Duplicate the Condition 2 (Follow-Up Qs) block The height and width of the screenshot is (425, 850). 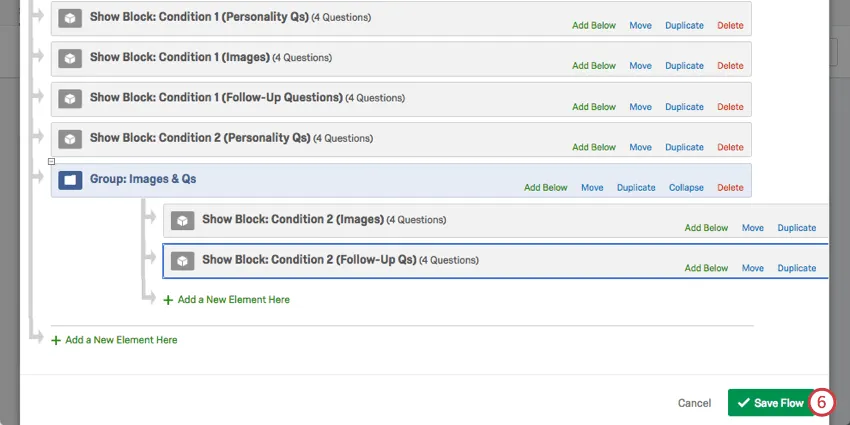[x=796, y=268]
